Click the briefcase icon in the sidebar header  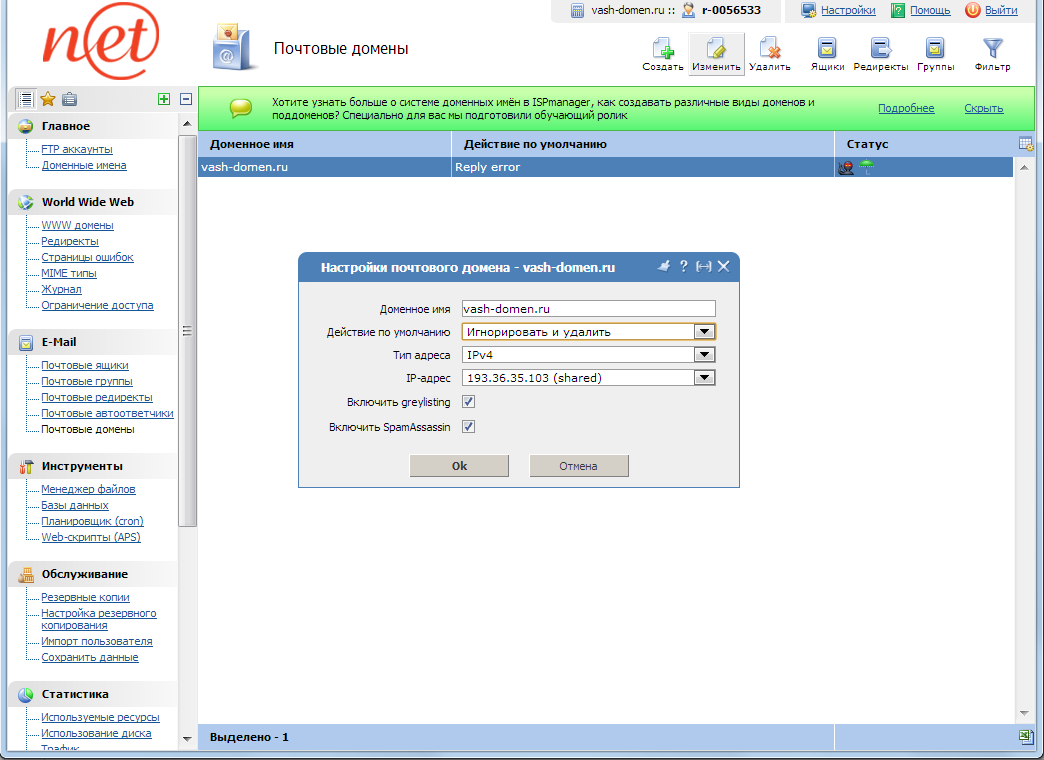67,98
